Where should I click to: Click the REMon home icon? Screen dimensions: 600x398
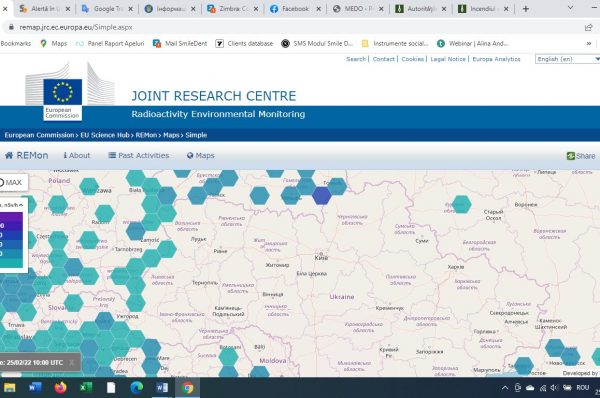coord(9,155)
